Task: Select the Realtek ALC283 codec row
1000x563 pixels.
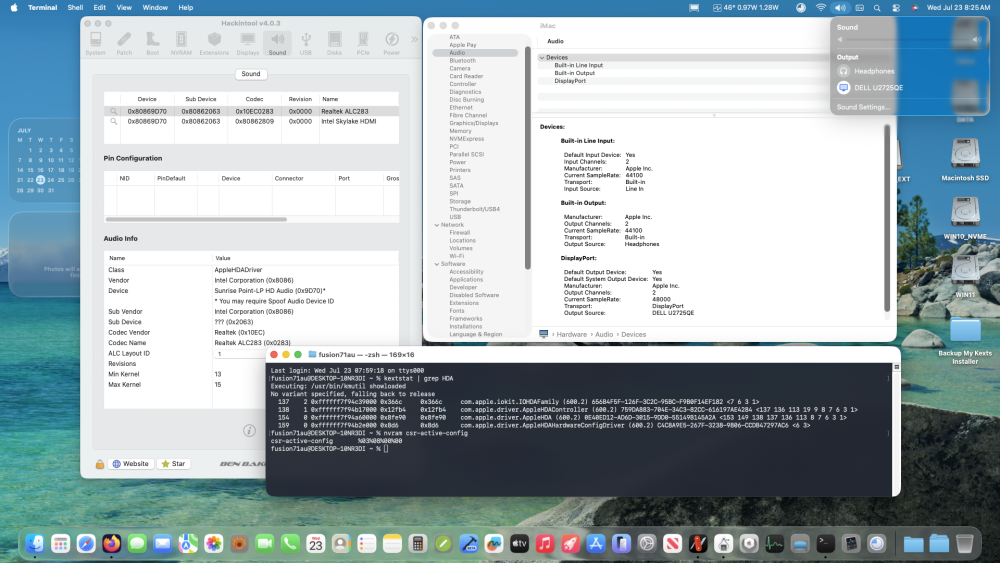Action: coord(251,111)
